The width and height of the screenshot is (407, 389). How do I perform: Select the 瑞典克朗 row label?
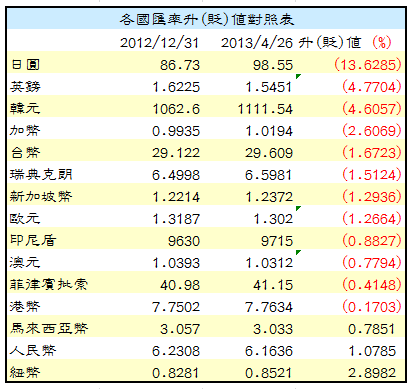click(41, 175)
